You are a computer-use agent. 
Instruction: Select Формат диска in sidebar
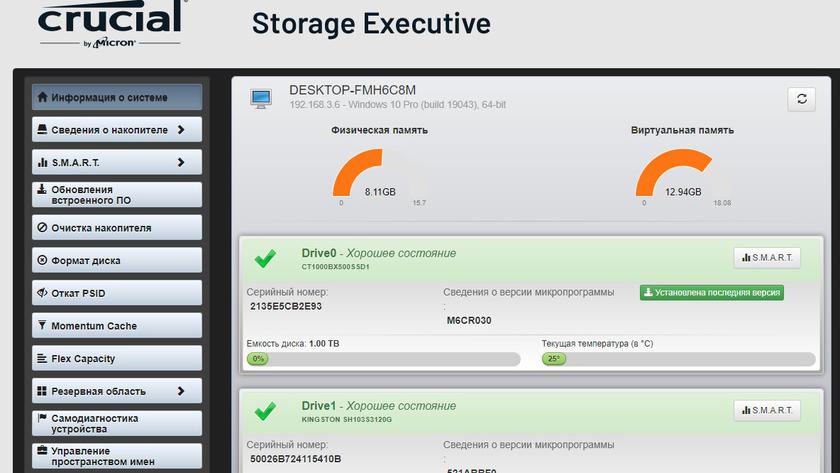click(x=117, y=261)
